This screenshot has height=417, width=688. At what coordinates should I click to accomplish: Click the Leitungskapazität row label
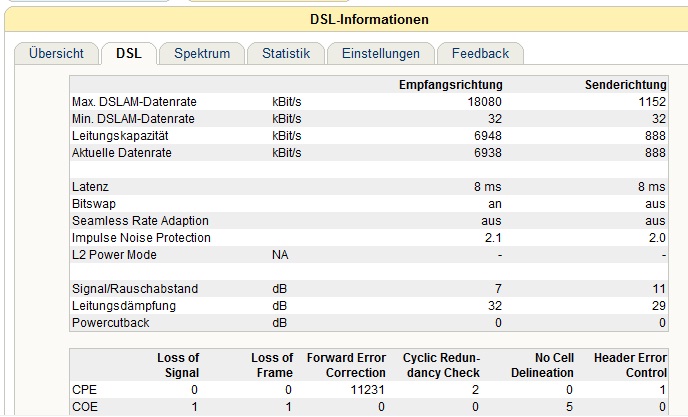[119, 135]
